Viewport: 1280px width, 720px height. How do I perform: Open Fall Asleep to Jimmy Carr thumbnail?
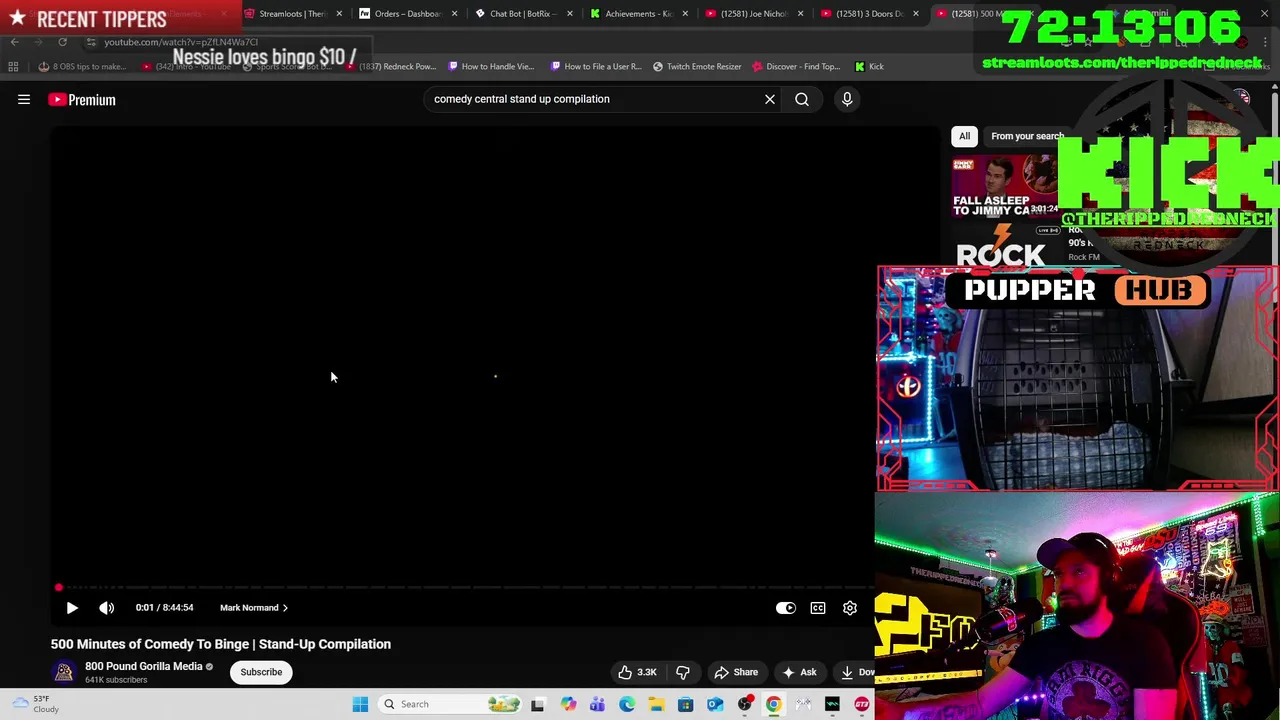[x=1004, y=187]
